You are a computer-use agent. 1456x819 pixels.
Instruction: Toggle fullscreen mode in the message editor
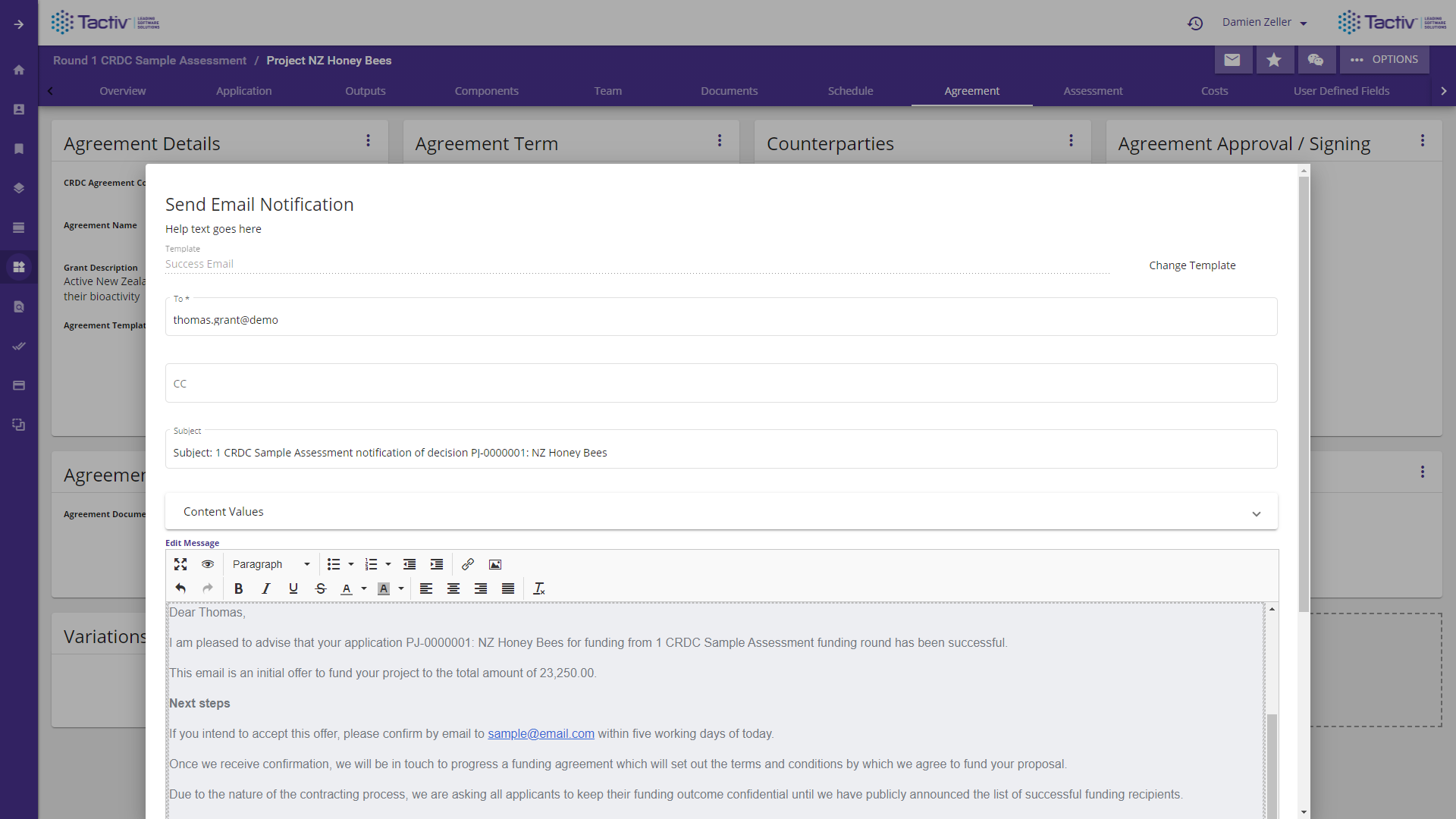[180, 564]
